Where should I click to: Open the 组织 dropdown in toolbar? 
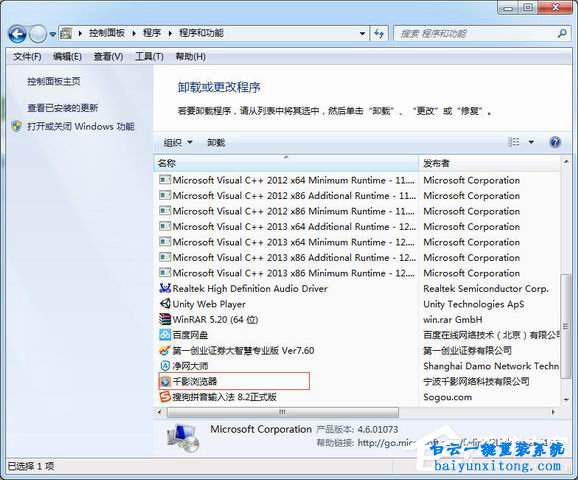point(178,142)
